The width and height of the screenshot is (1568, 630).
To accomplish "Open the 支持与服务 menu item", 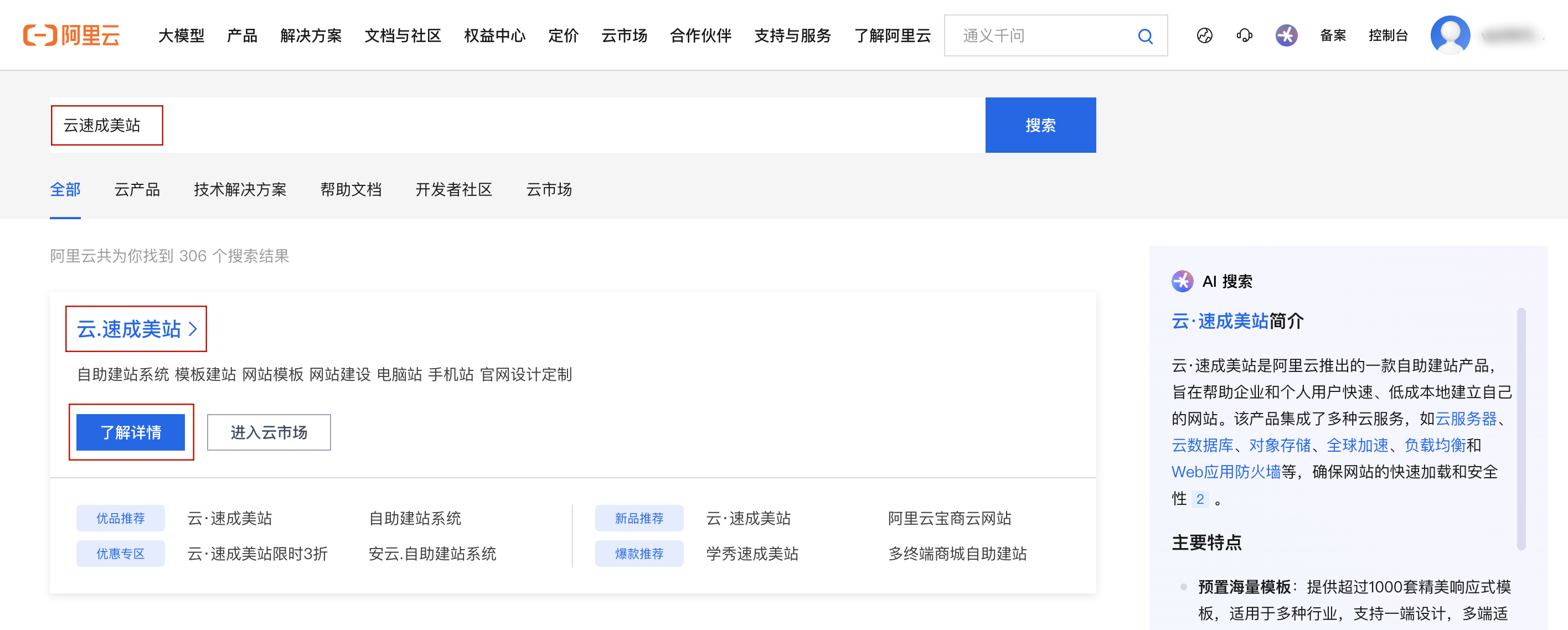I will coord(793,35).
